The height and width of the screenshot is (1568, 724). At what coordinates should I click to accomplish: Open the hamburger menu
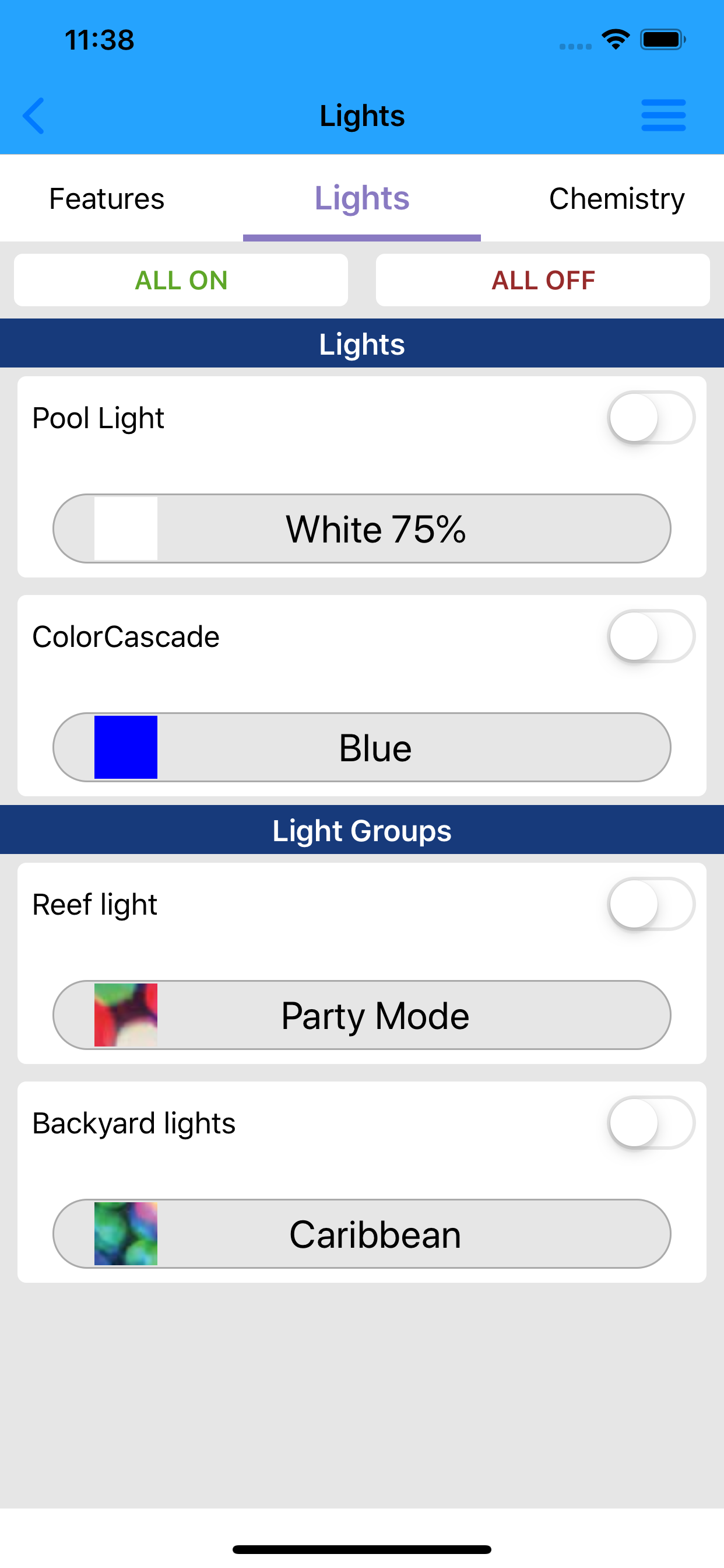click(663, 115)
